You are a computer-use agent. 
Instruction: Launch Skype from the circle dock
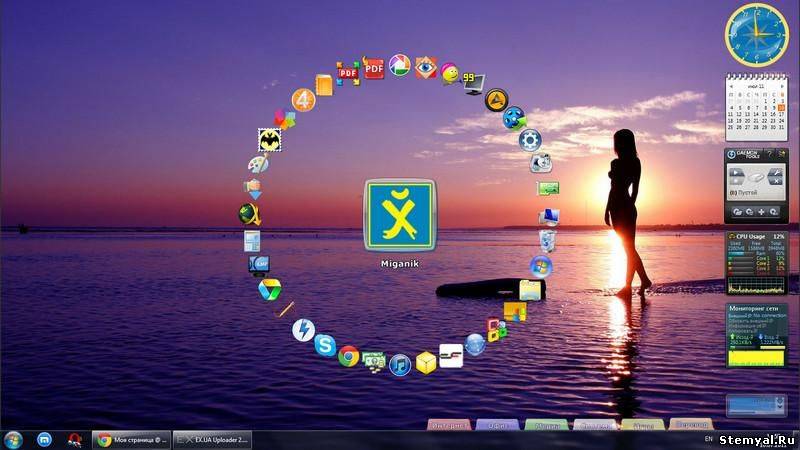325,345
